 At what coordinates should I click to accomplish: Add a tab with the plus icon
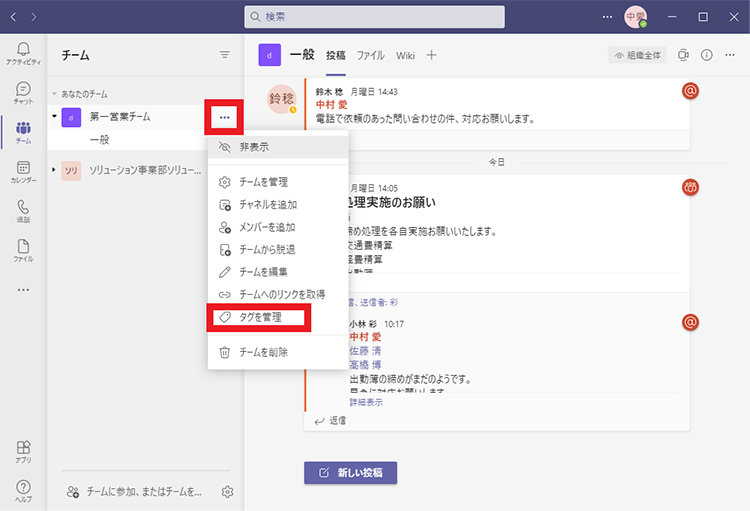coord(431,55)
